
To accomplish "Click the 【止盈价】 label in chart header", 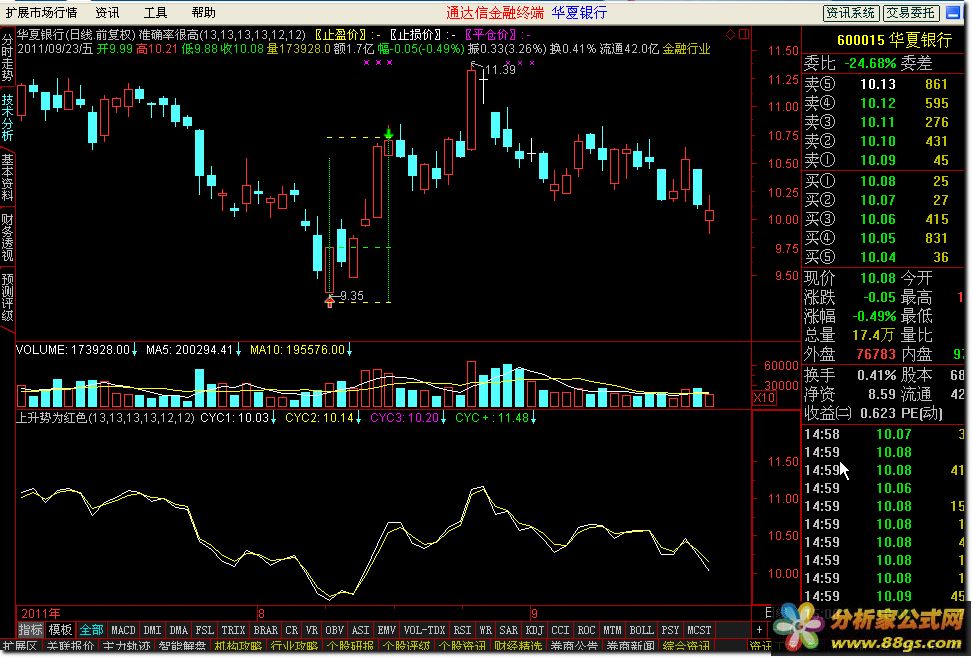I will (x=342, y=35).
